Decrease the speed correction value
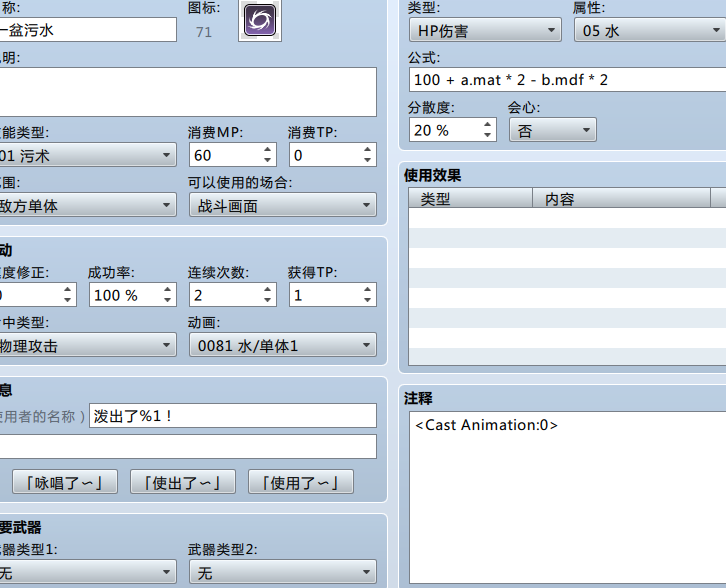726x588 pixels. click(68, 300)
